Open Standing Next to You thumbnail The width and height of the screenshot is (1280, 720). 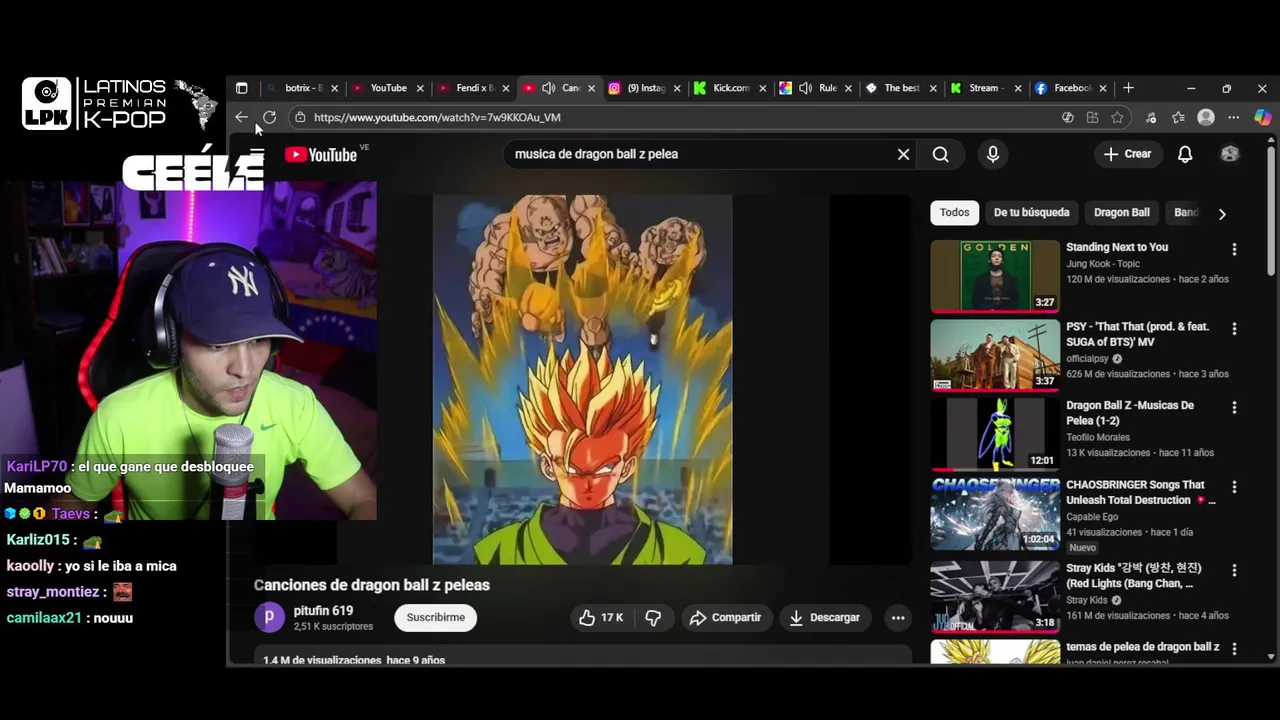tap(995, 276)
